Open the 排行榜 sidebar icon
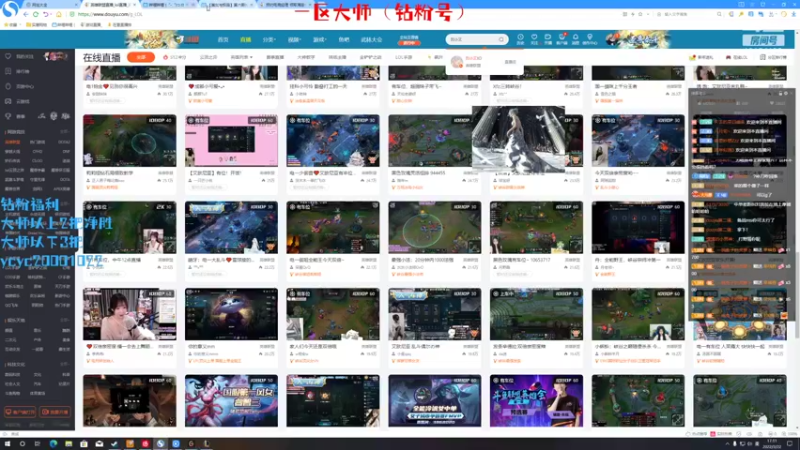Image resolution: width=800 pixels, height=450 pixels. (8, 71)
